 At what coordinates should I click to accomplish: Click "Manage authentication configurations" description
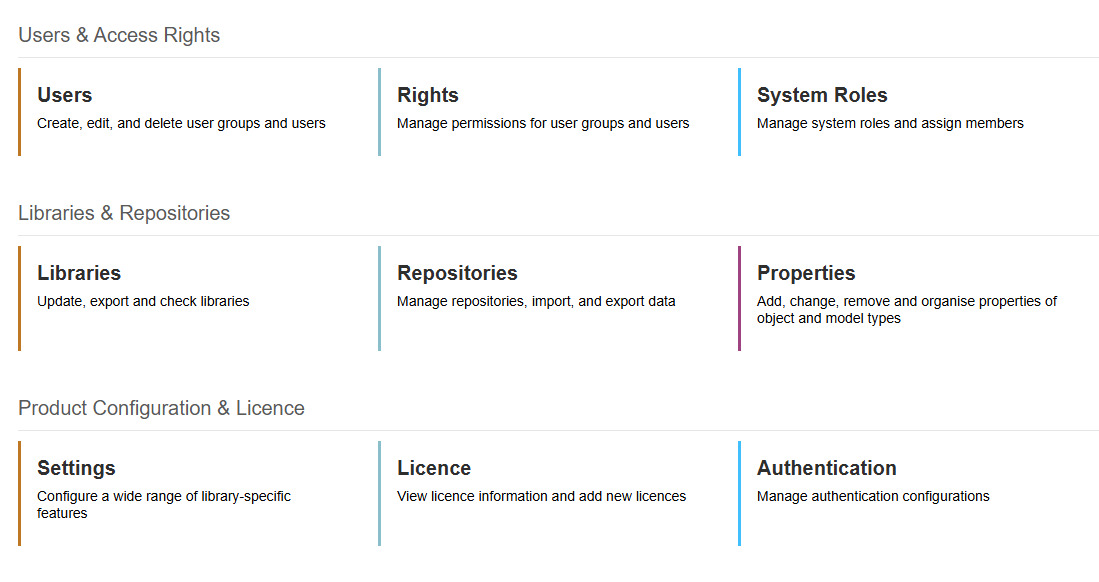(873, 496)
